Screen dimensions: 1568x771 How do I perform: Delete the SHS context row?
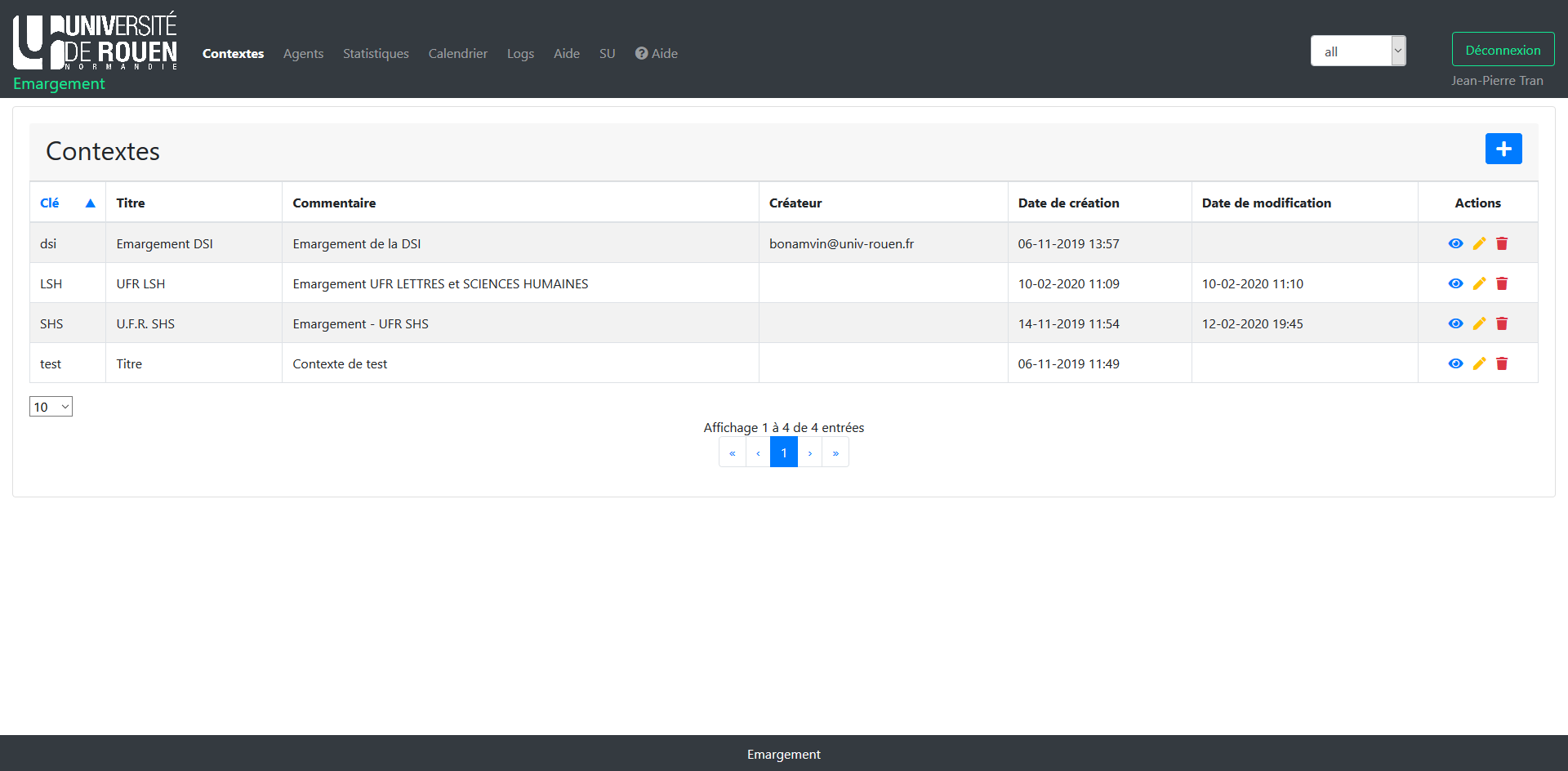tap(1502, 323)
